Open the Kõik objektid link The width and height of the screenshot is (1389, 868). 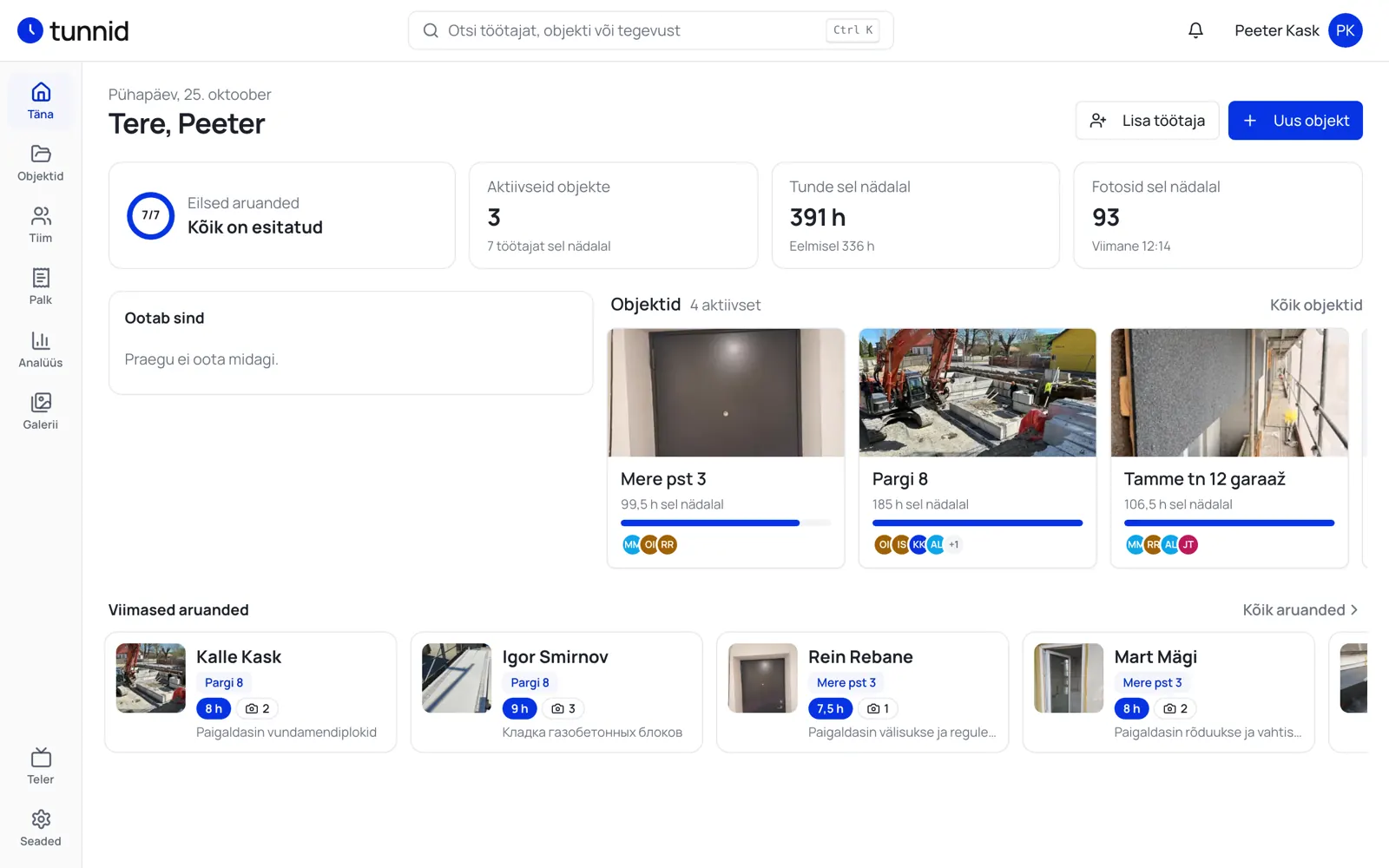pyautogui.click(x=1316, y=305)
